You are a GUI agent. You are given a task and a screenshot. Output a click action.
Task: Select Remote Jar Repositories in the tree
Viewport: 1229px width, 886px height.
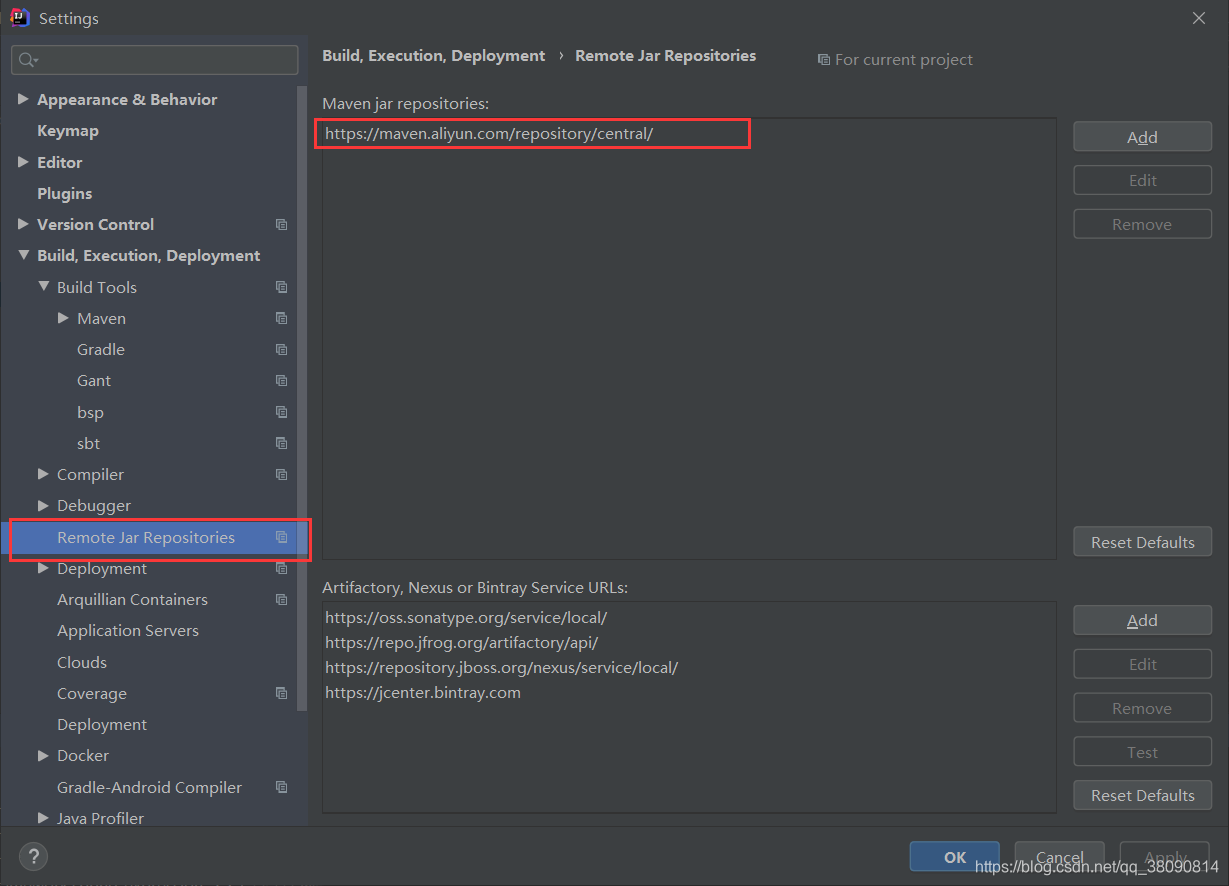tap(146, 537)
